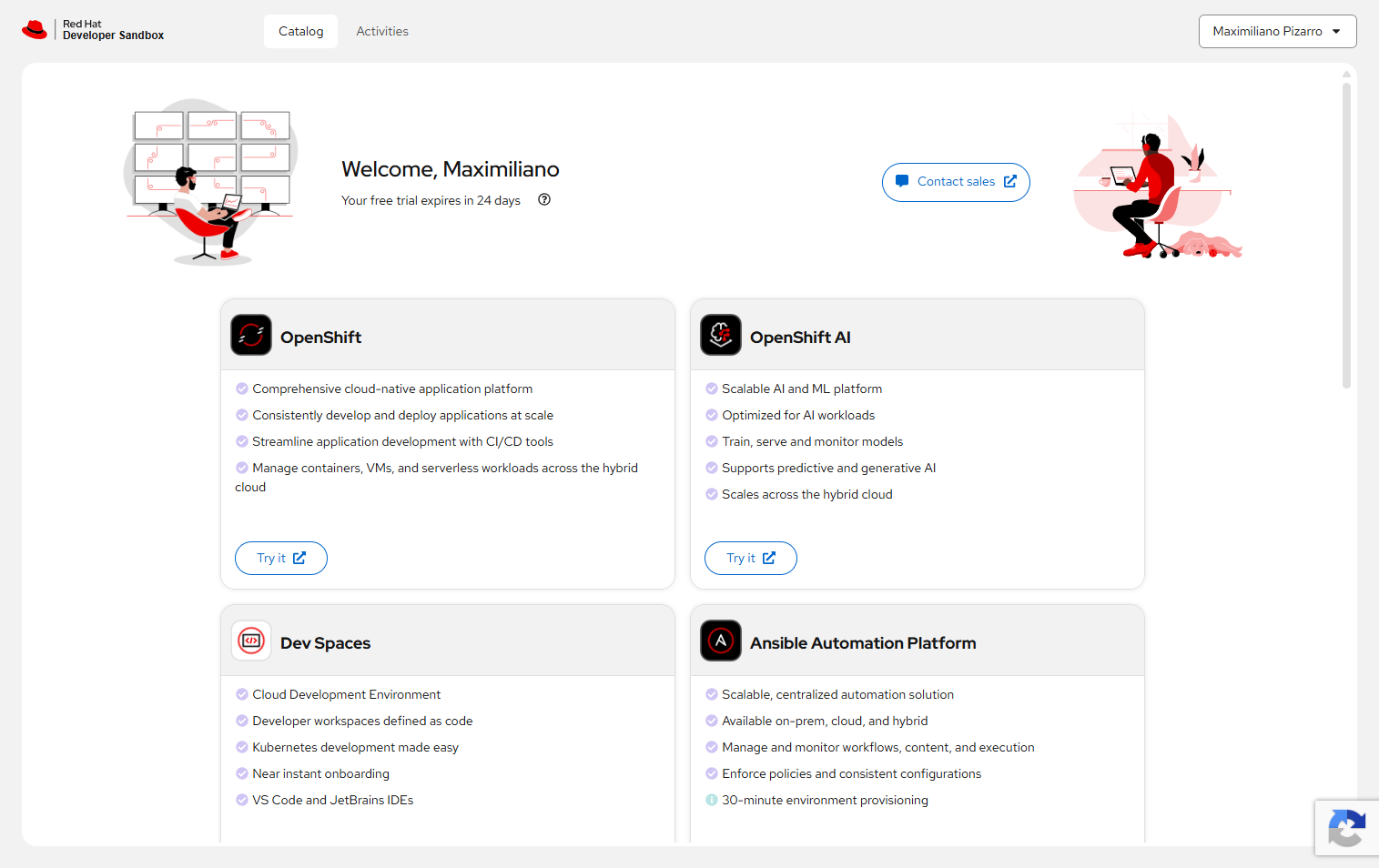Click 'Scales across the hybrid cloud'
This screenshot has height=868, width=1379.
[806, 494]
